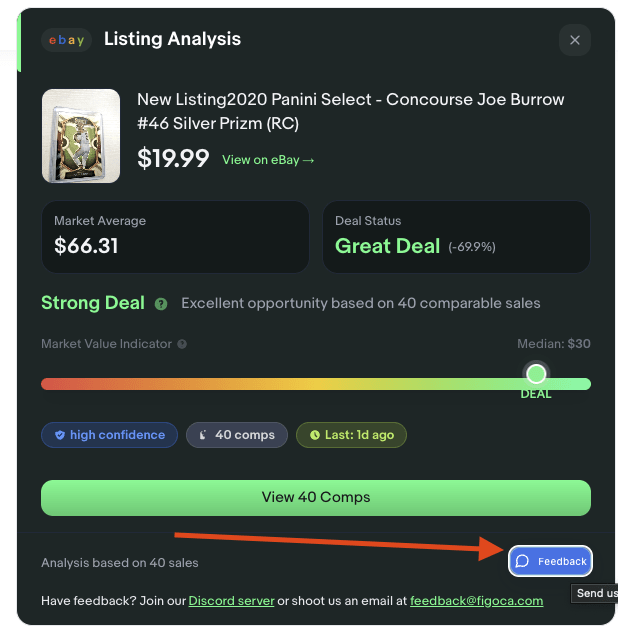Open the Joe Burrow card thumbnail
This screenshot has height=637, width=618.
coord(81,136)
